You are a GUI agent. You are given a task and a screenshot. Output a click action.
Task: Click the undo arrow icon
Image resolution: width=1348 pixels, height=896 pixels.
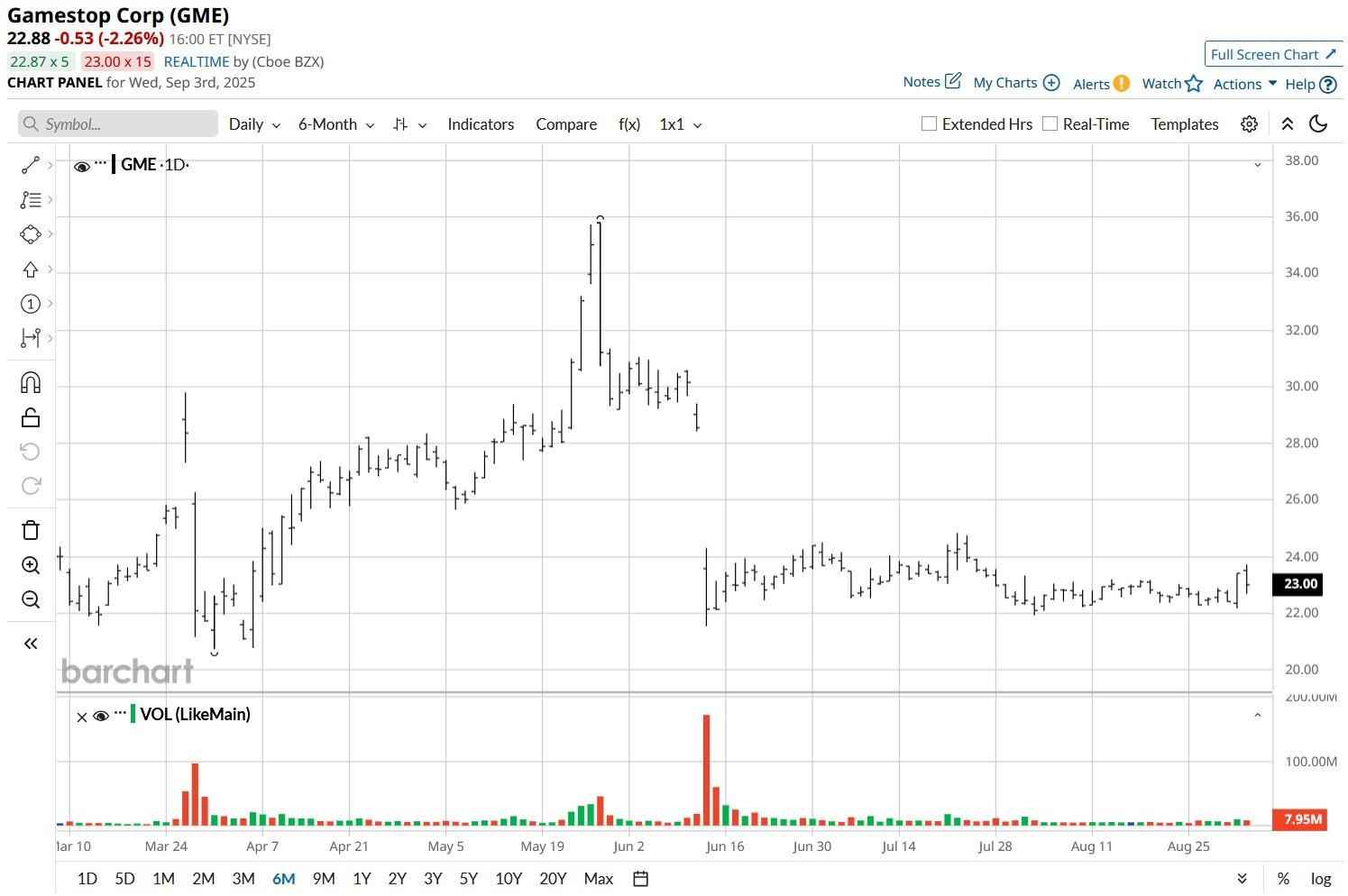pos(30,451)
